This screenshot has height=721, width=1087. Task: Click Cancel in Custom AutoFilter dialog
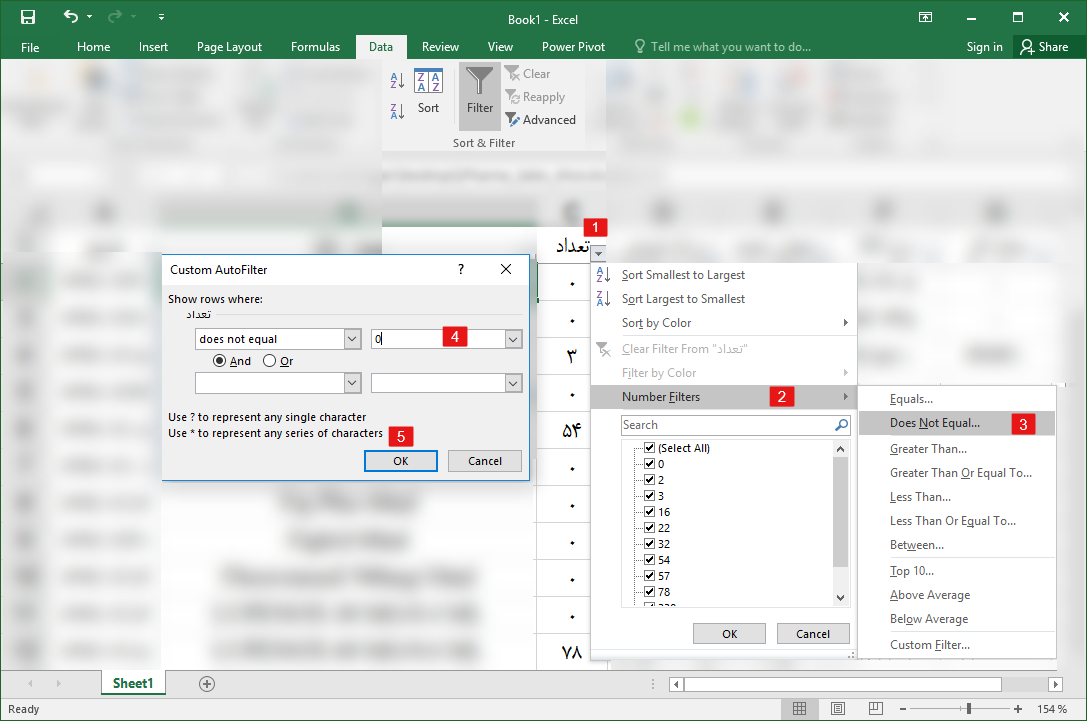485,461
